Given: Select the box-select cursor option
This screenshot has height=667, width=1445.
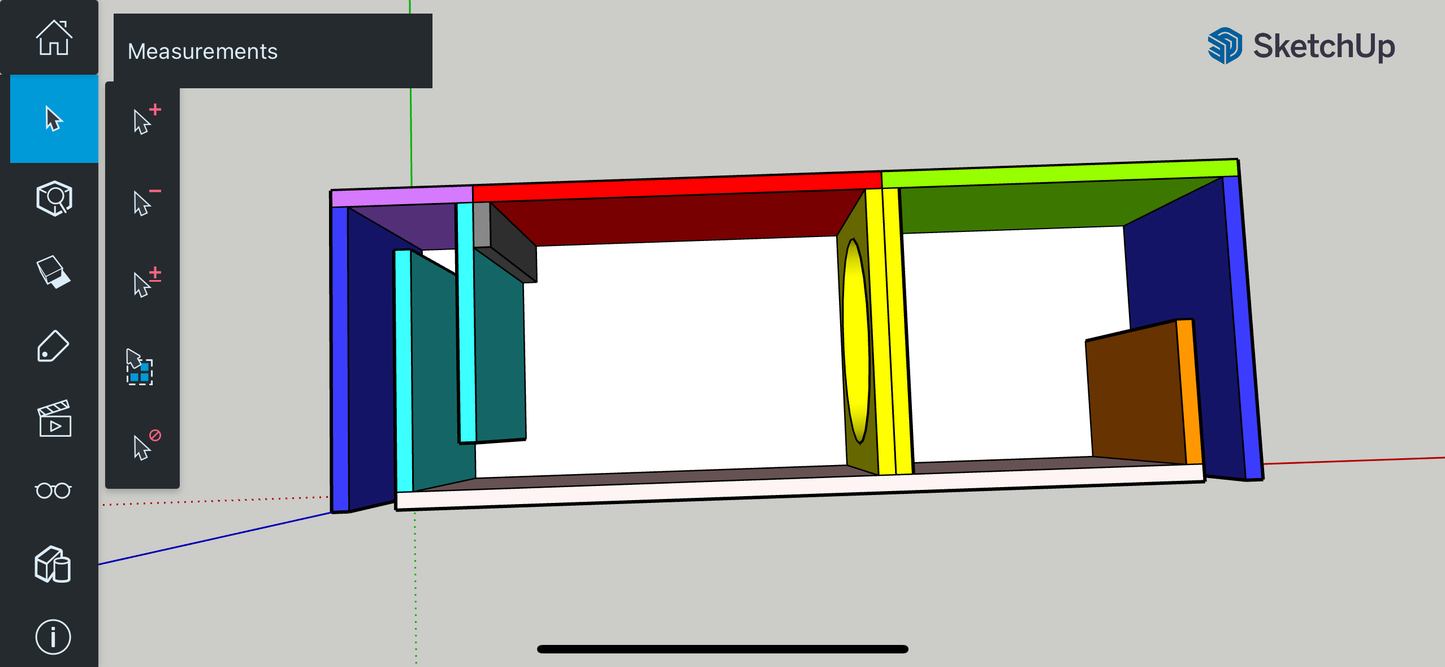Looking at the screenshot, I should point(139,366).
